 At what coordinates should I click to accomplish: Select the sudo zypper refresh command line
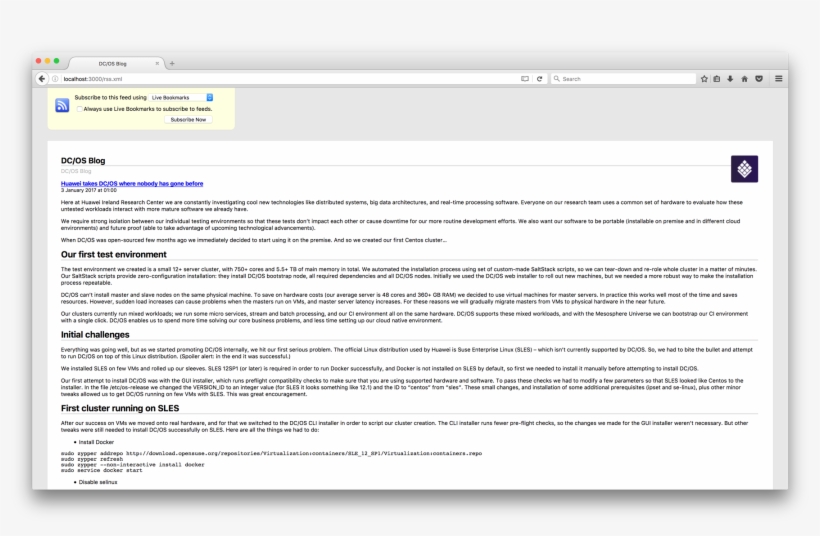tap(92, 459)
